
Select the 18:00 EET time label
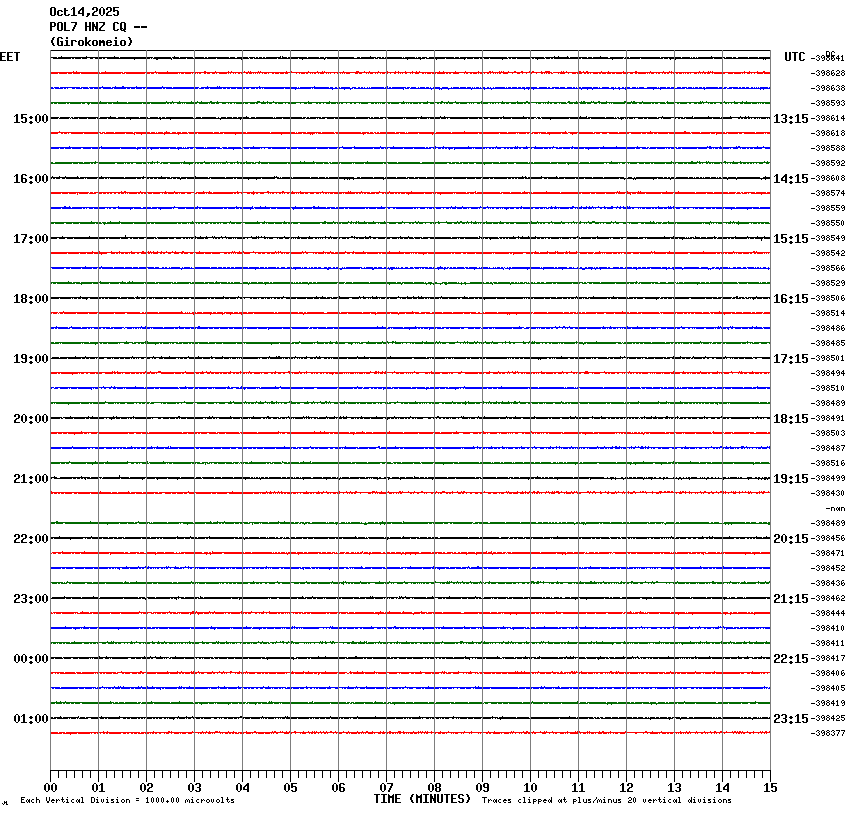[x=30, y=299]
